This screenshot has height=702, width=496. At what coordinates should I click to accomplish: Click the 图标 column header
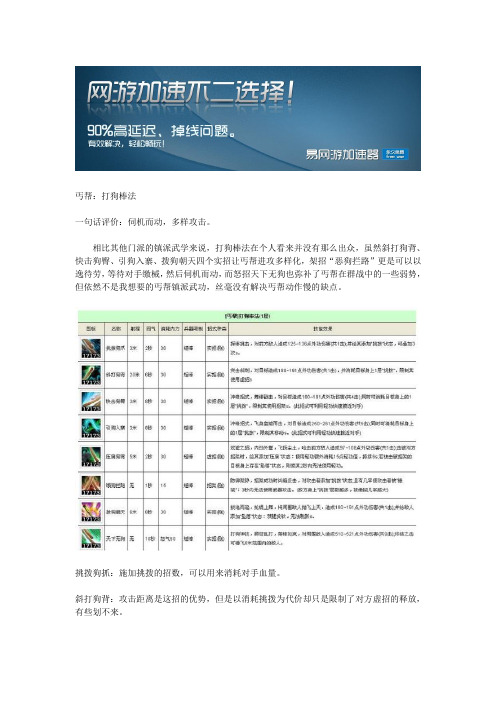click(91, 329)
